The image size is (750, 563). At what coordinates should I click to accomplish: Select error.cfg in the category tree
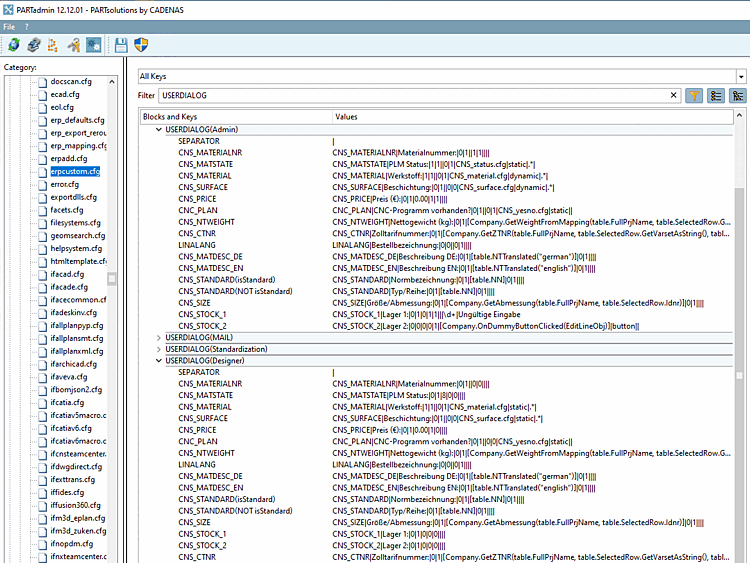tap(65, 184)
